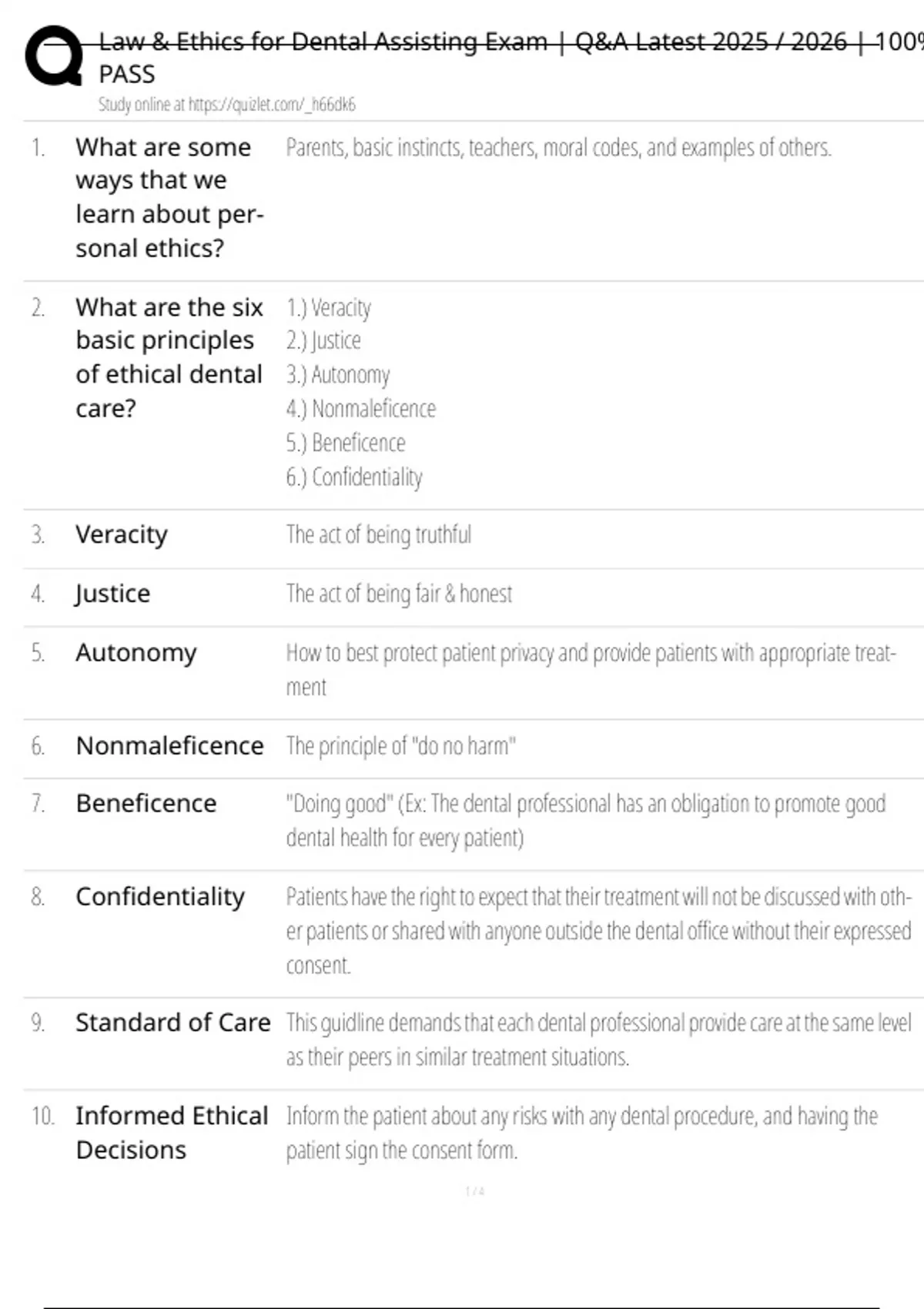The image size is (924, 1309).
Task: Select the term 'Confidentiality' in row 8
Action: [160, 896]
